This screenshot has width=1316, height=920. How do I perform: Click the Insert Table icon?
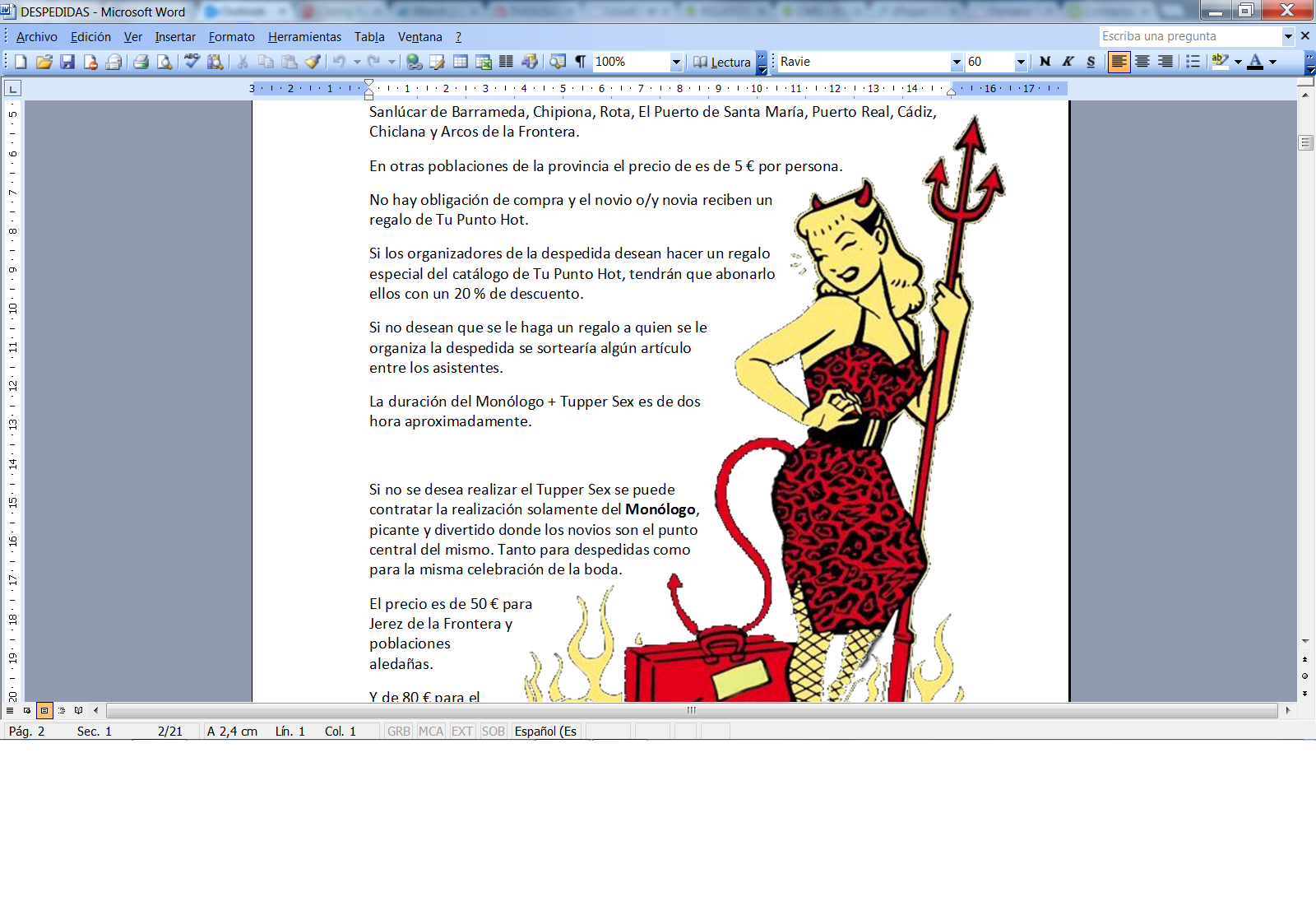point(461,62)
